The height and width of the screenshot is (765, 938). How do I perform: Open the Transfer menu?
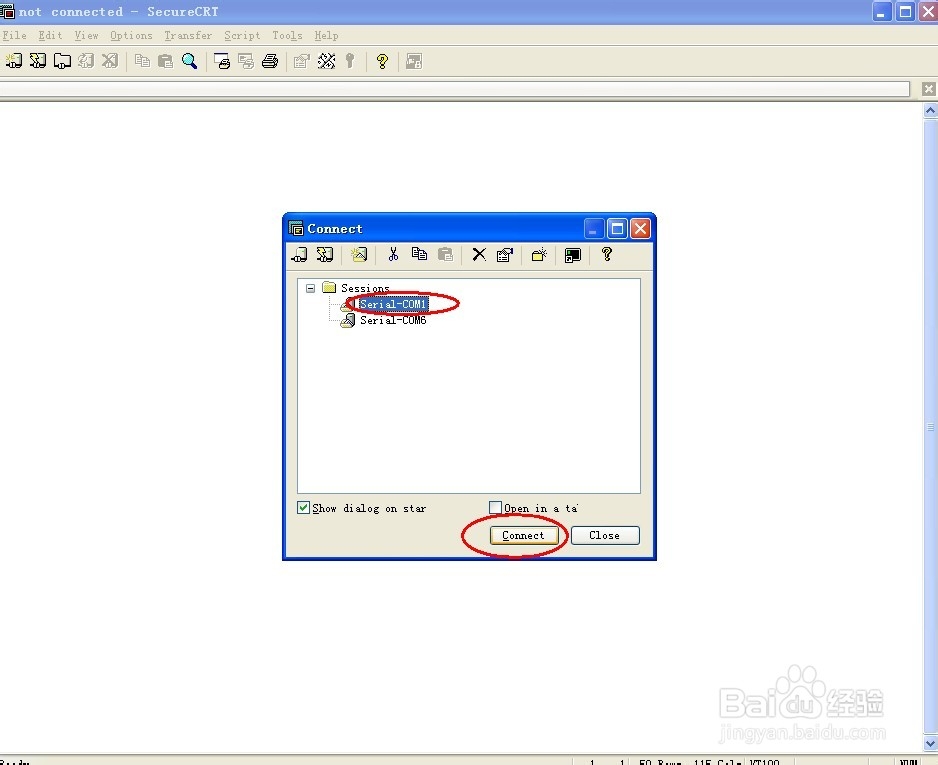[188, 36]
